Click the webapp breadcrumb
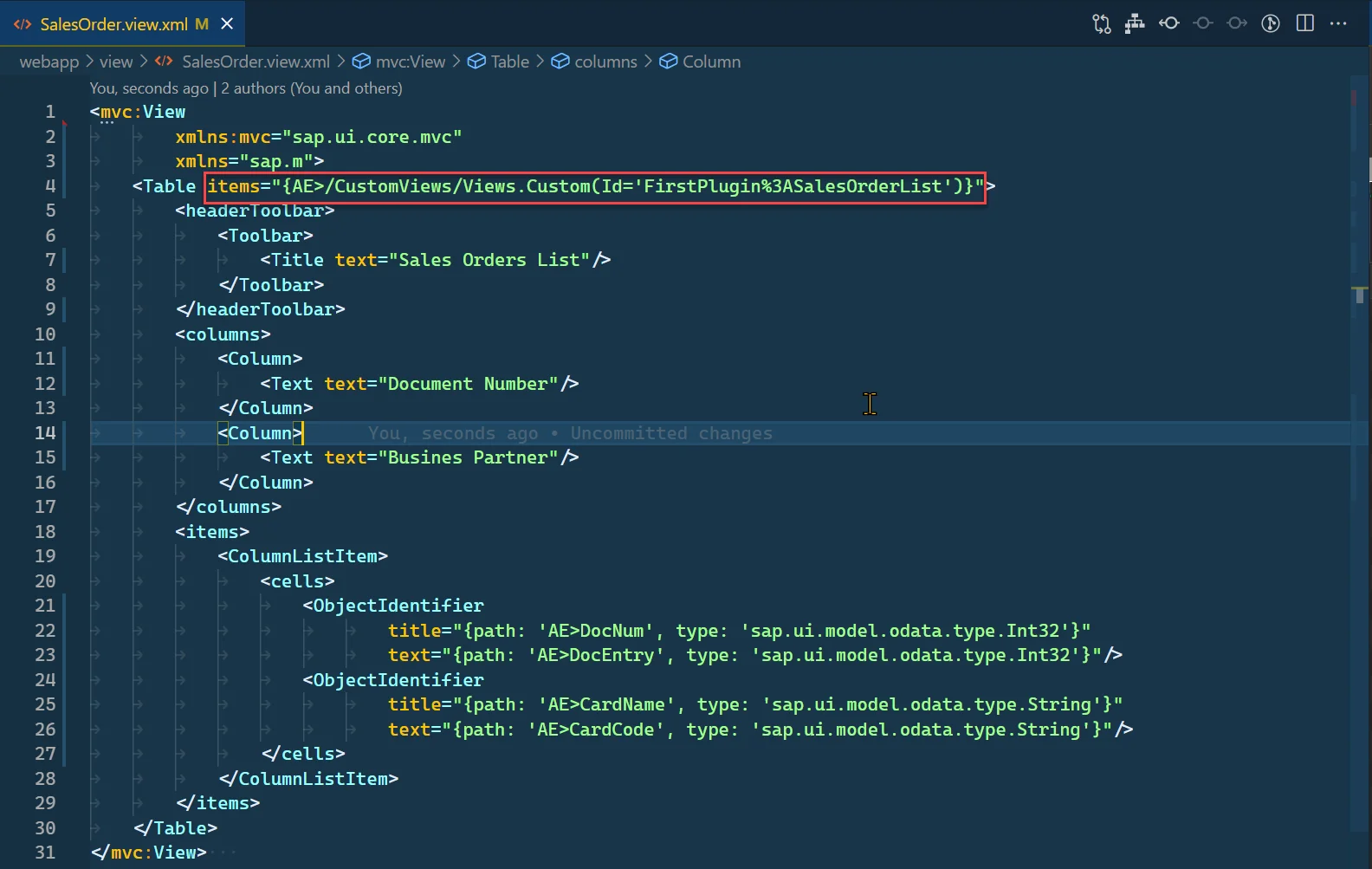Screen dimensions: 1372x869 (x=49, y=62)
